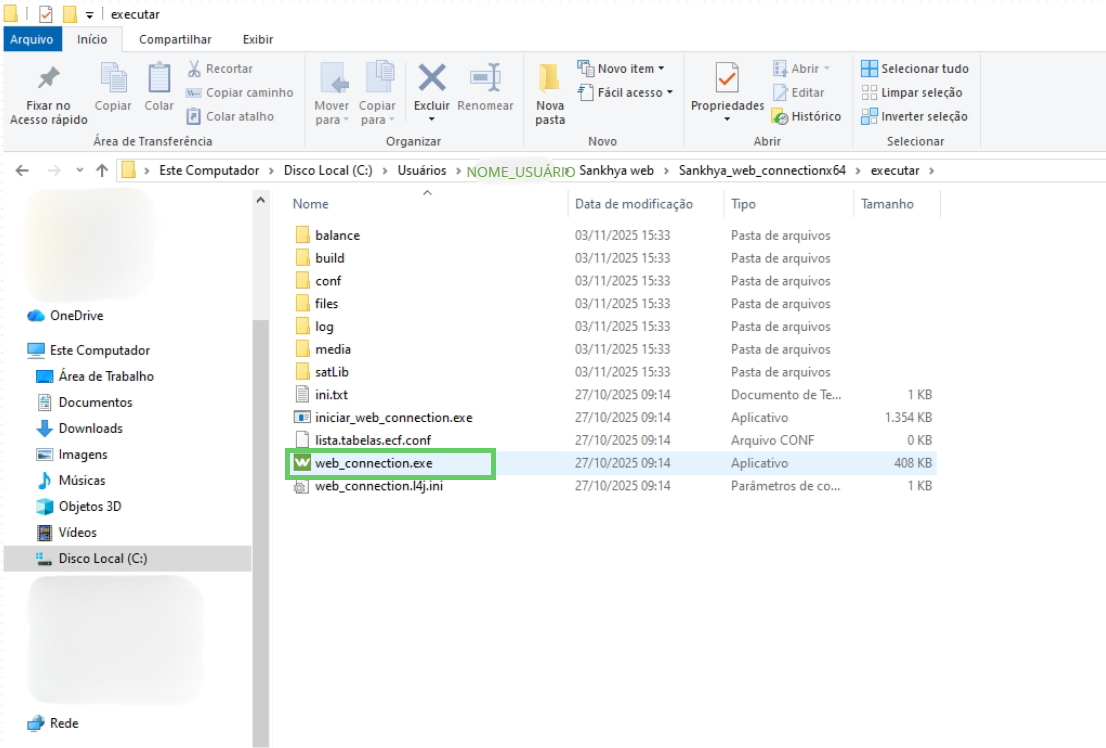Click Selecionar tudo in the ribbon
The image size is (1106, 748).
click(915, 68)
